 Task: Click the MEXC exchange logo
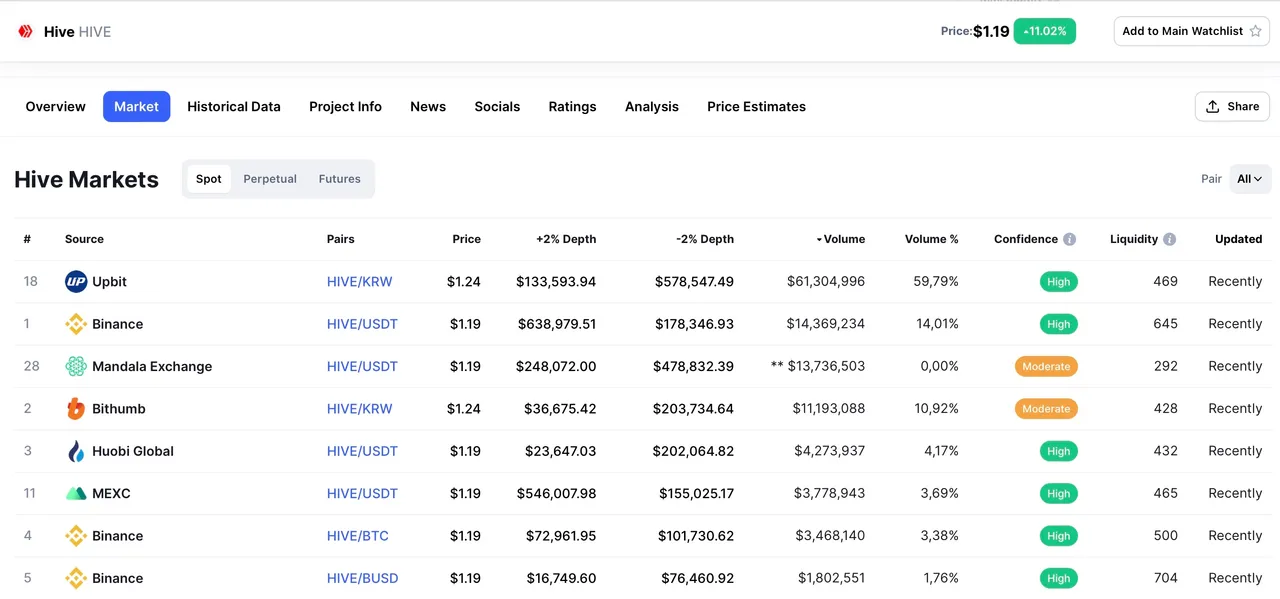coord(76,493)
